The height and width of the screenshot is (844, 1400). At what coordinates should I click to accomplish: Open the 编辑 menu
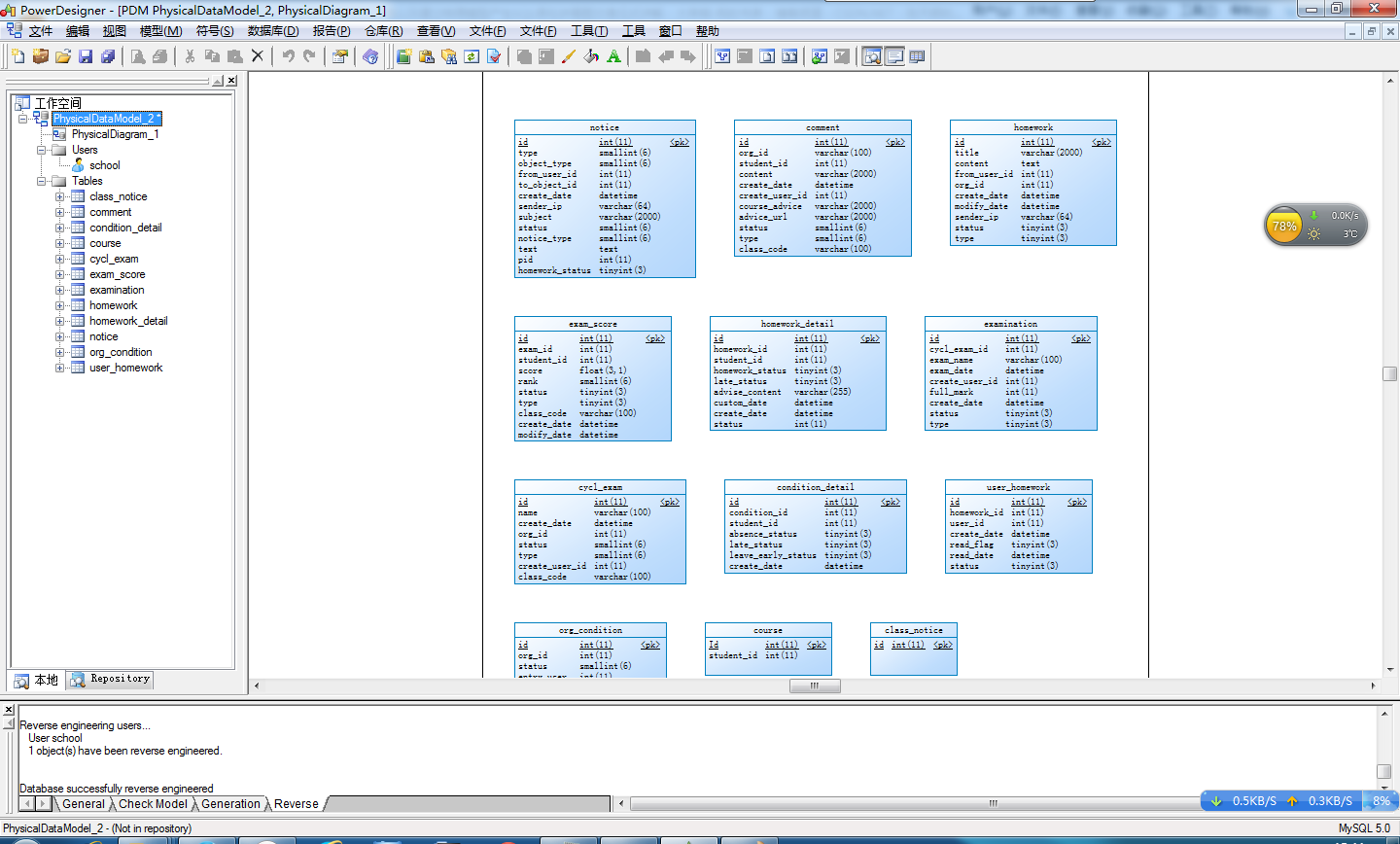point(78,31)
